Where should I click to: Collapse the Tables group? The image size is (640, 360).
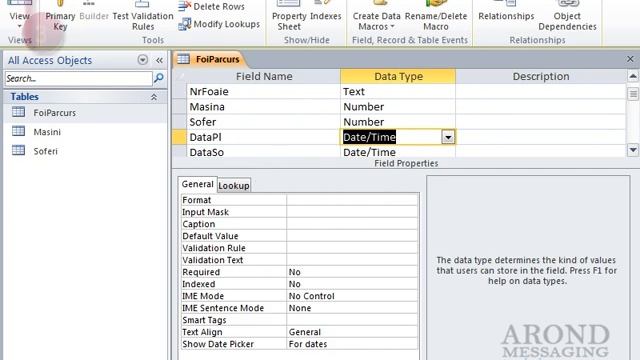(x=153, y=97)
